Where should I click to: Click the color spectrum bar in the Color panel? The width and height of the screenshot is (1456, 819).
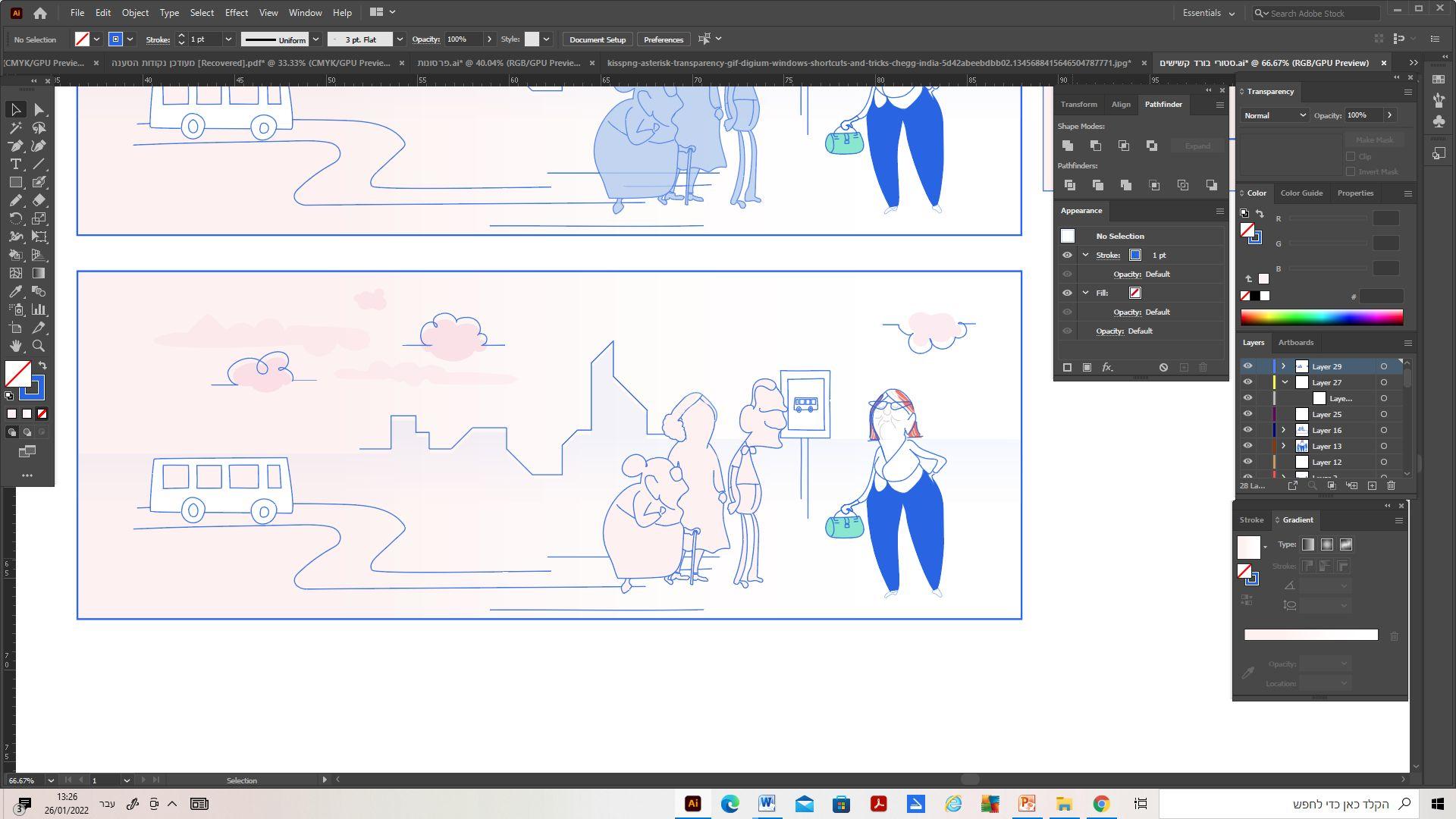(1321, 317)
